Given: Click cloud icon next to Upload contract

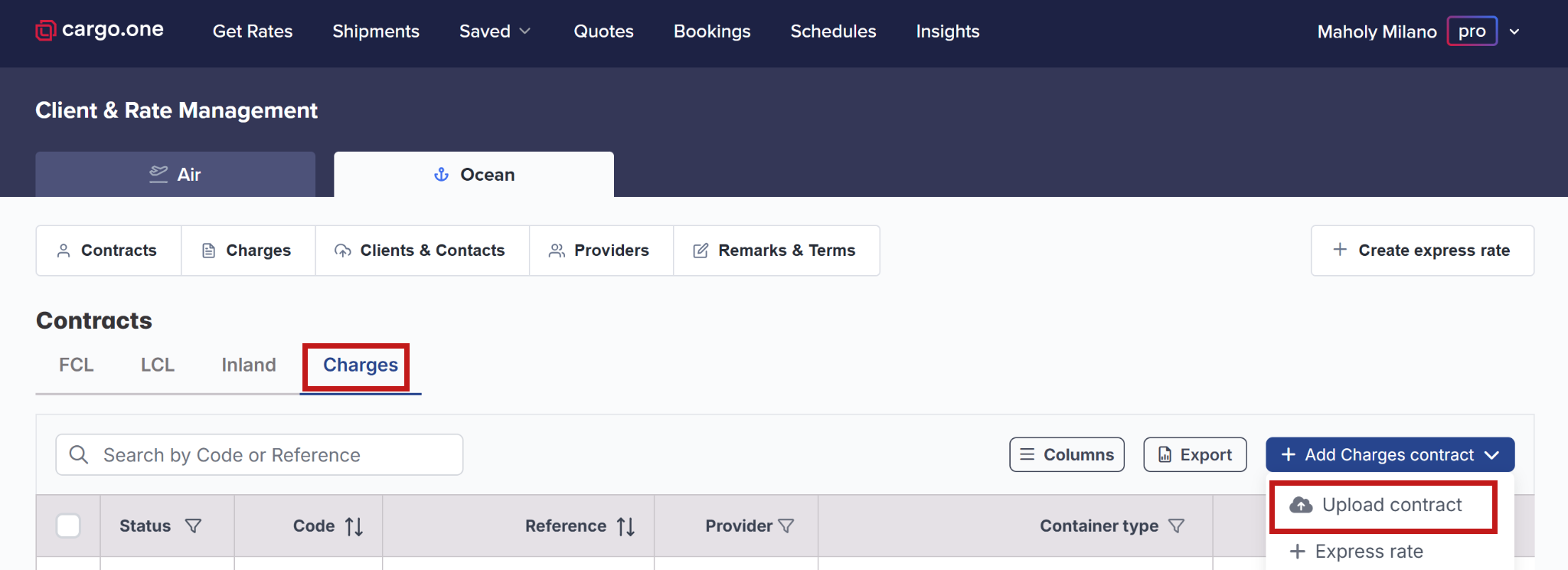Looking at the screenshot, I should (1301, 505).
